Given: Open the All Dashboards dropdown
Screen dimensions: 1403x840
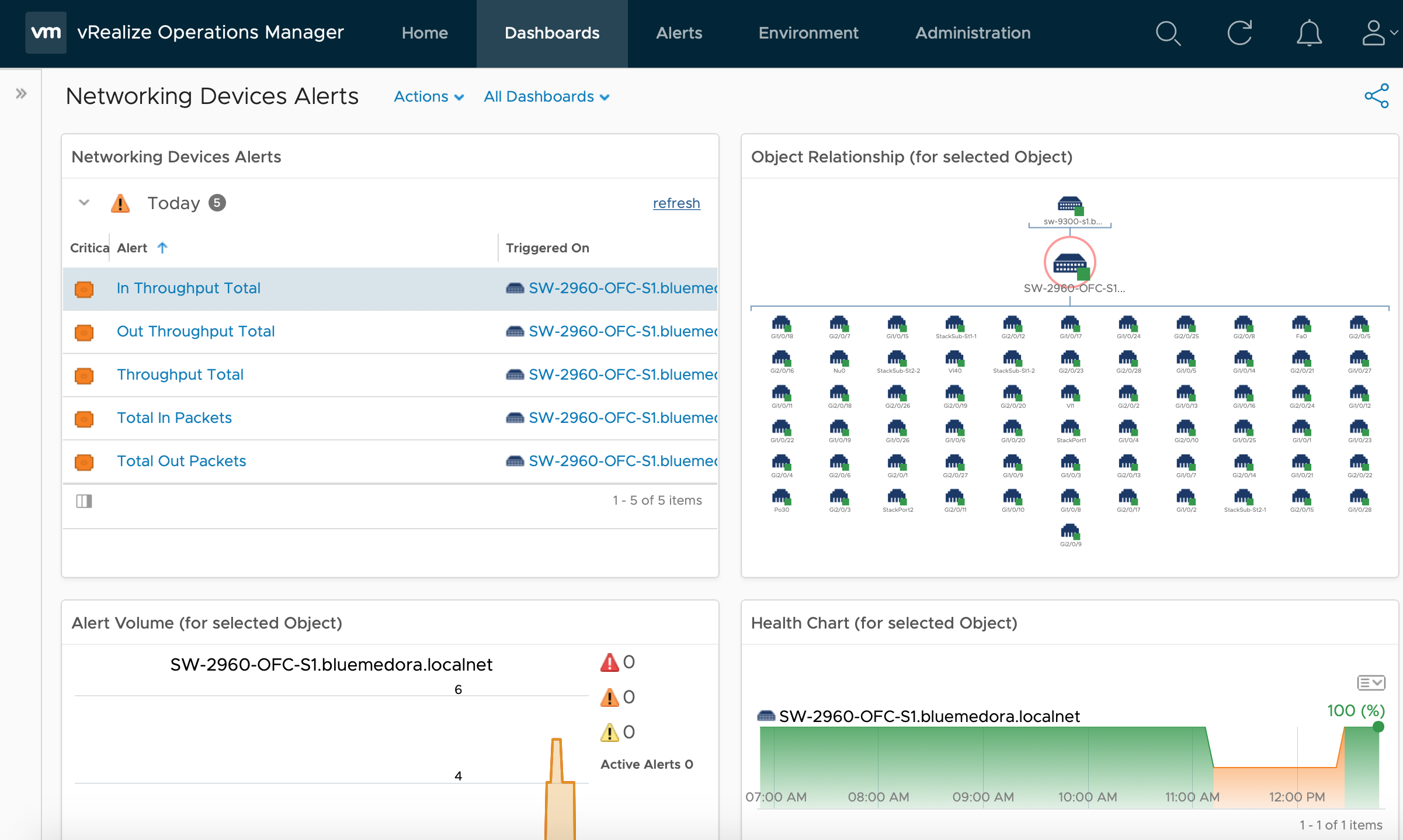Looking at the screenshot, I should (x=546, y=97).
